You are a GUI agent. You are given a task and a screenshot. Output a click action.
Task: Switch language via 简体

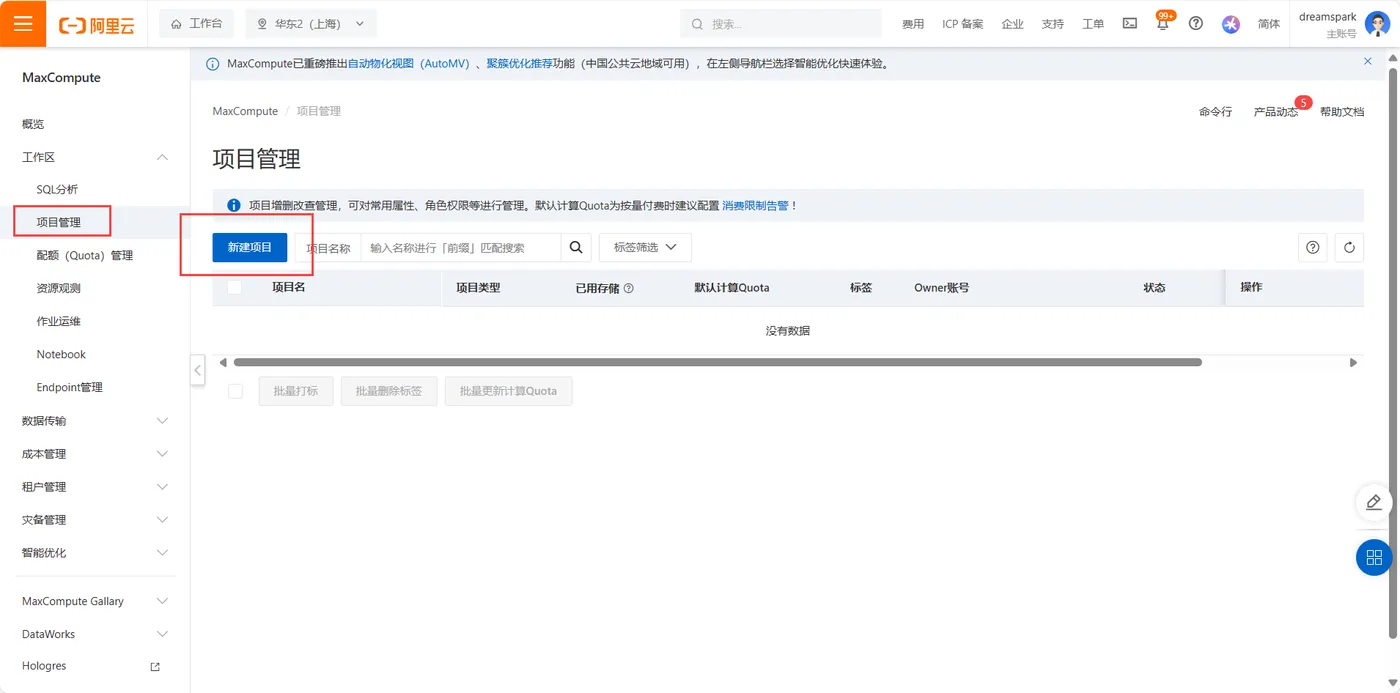point(1269,24)
